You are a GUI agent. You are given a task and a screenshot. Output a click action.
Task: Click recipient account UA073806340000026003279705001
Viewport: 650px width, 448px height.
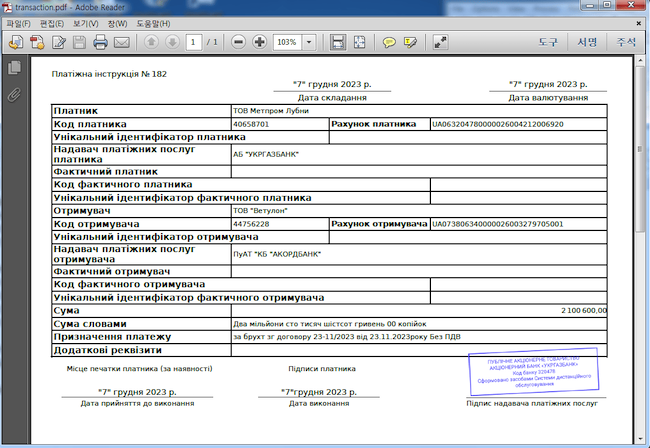tap(497, 224)
